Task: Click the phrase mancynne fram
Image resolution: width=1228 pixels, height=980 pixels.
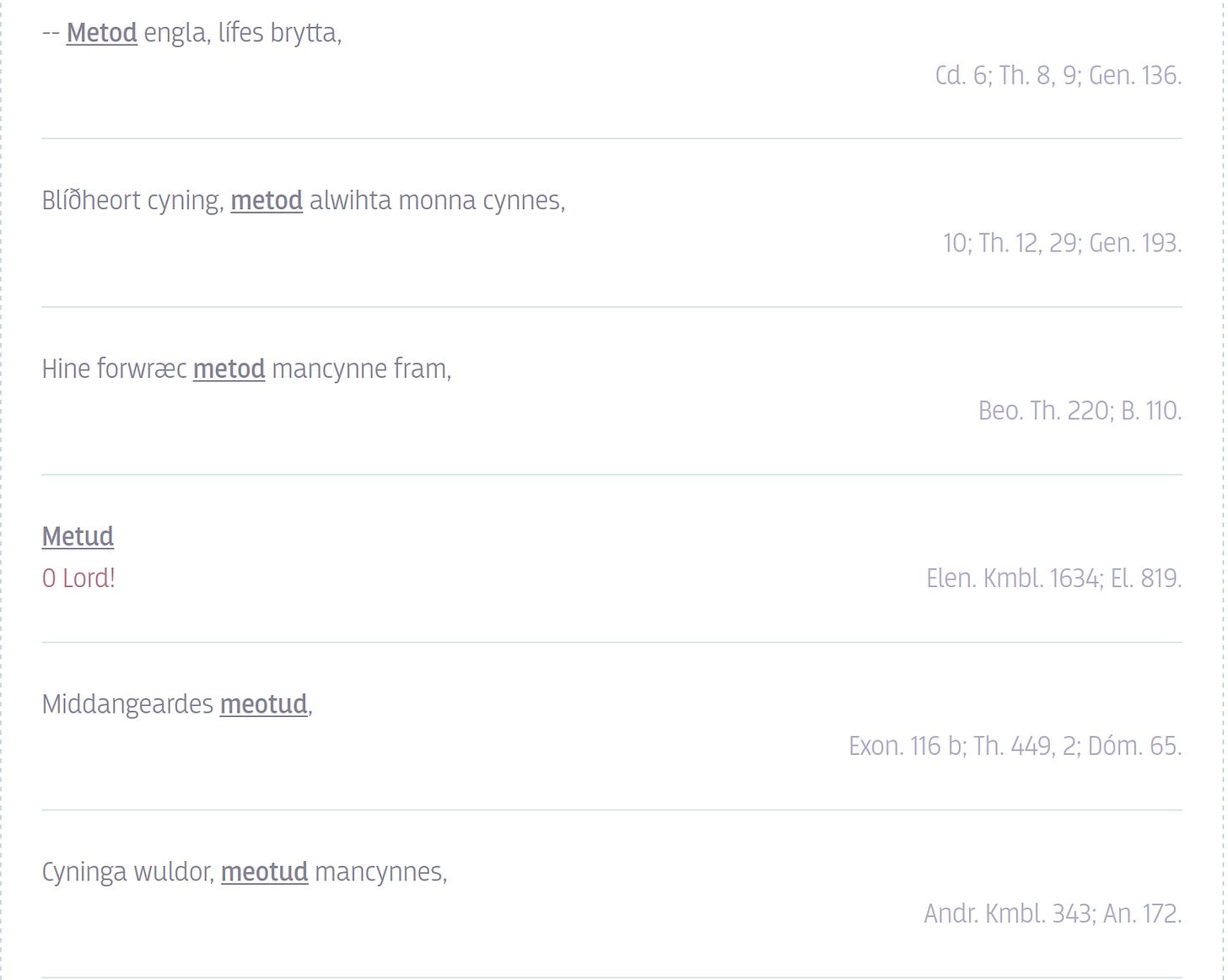Action: 362,369
